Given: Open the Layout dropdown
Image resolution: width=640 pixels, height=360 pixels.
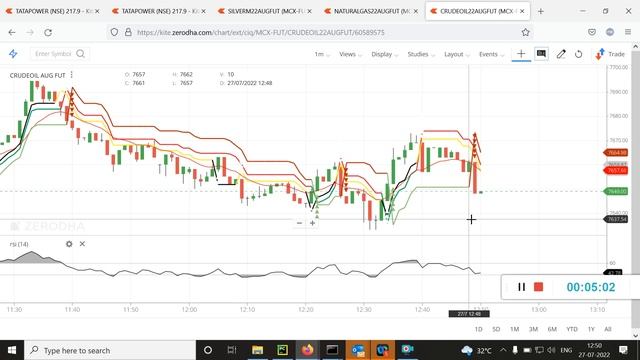Looking at the screenshot, I should point(457,54).
